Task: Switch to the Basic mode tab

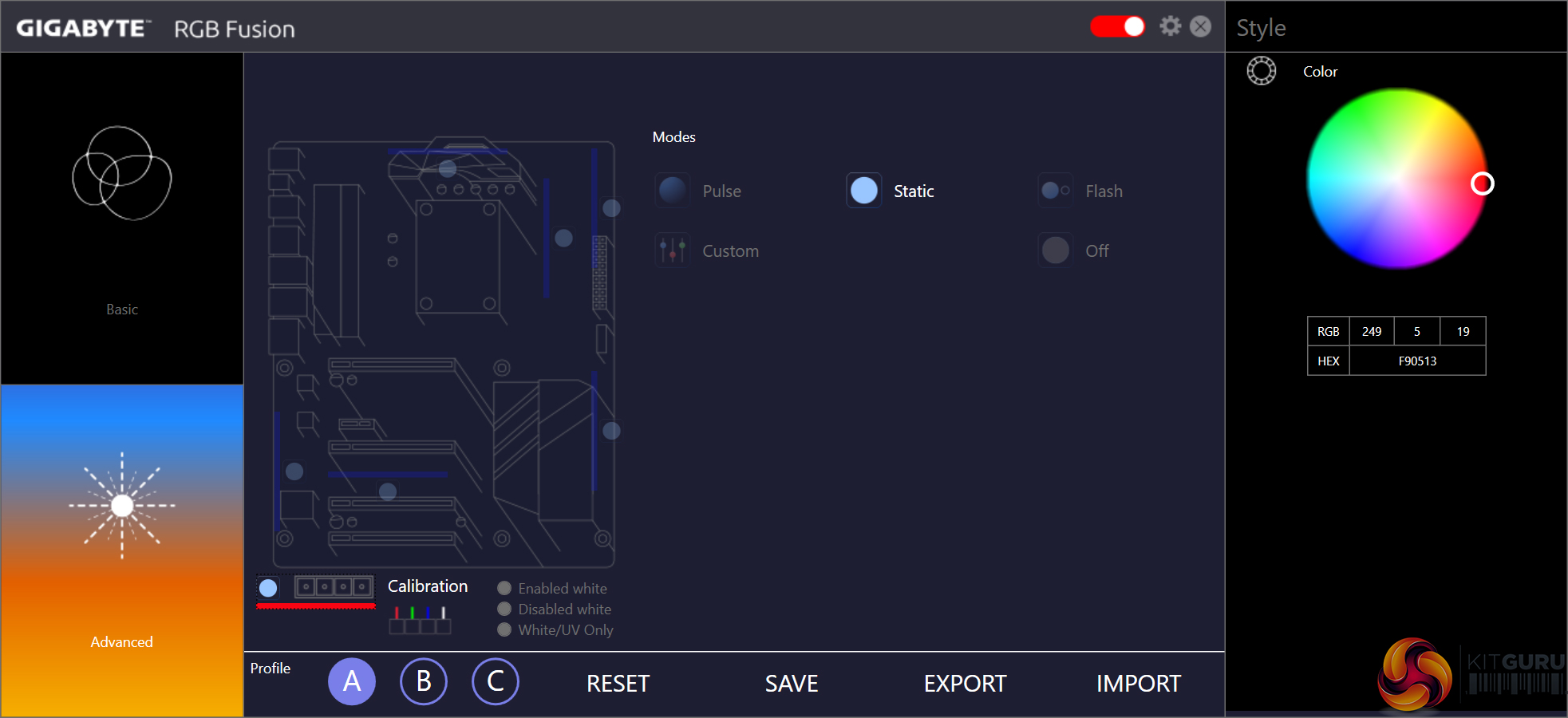Action: pos(122,219)
